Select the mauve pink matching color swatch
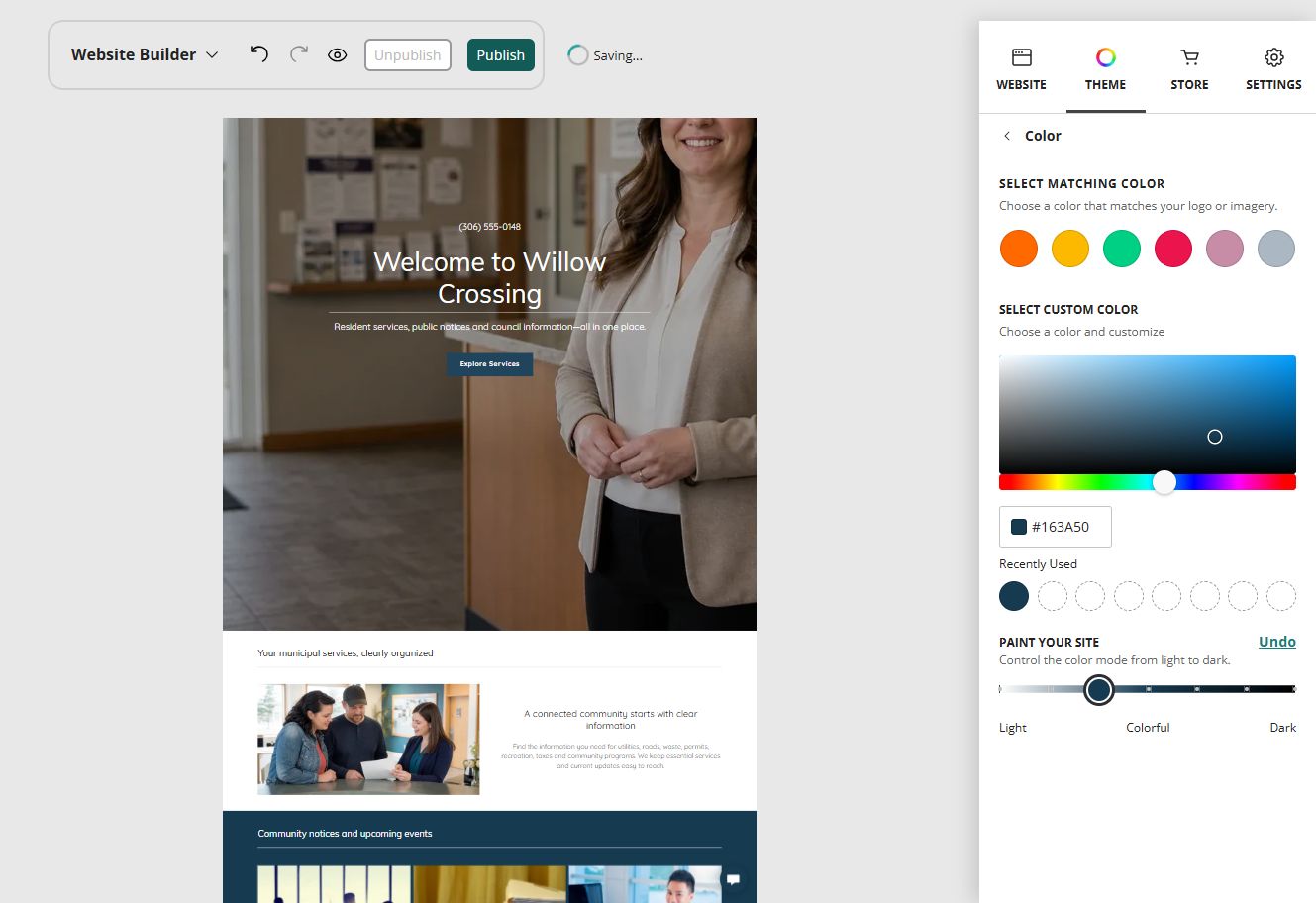1316x903 pixels. 1225,249
